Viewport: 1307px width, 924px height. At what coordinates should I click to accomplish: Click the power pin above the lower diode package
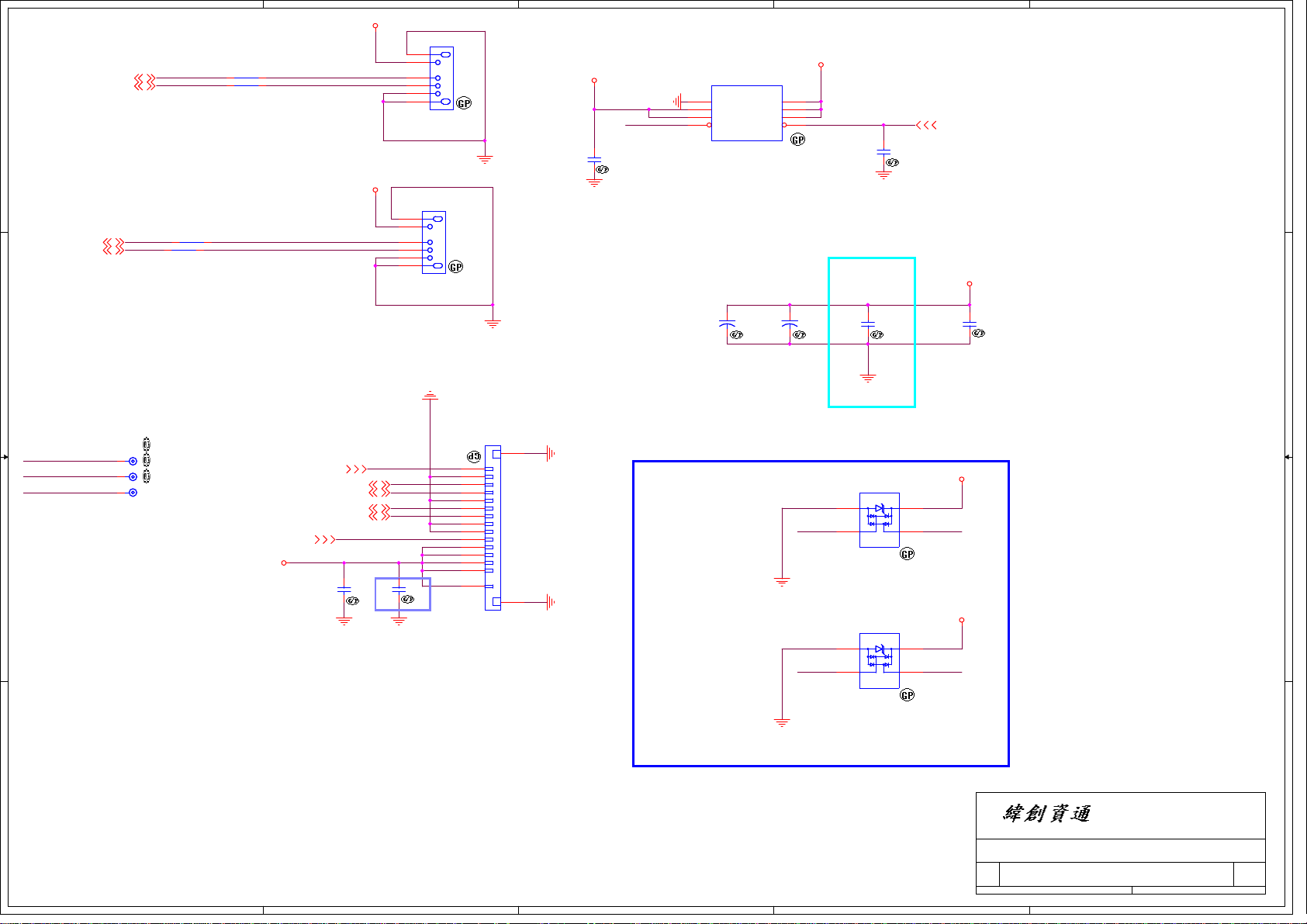click(962, 621)
